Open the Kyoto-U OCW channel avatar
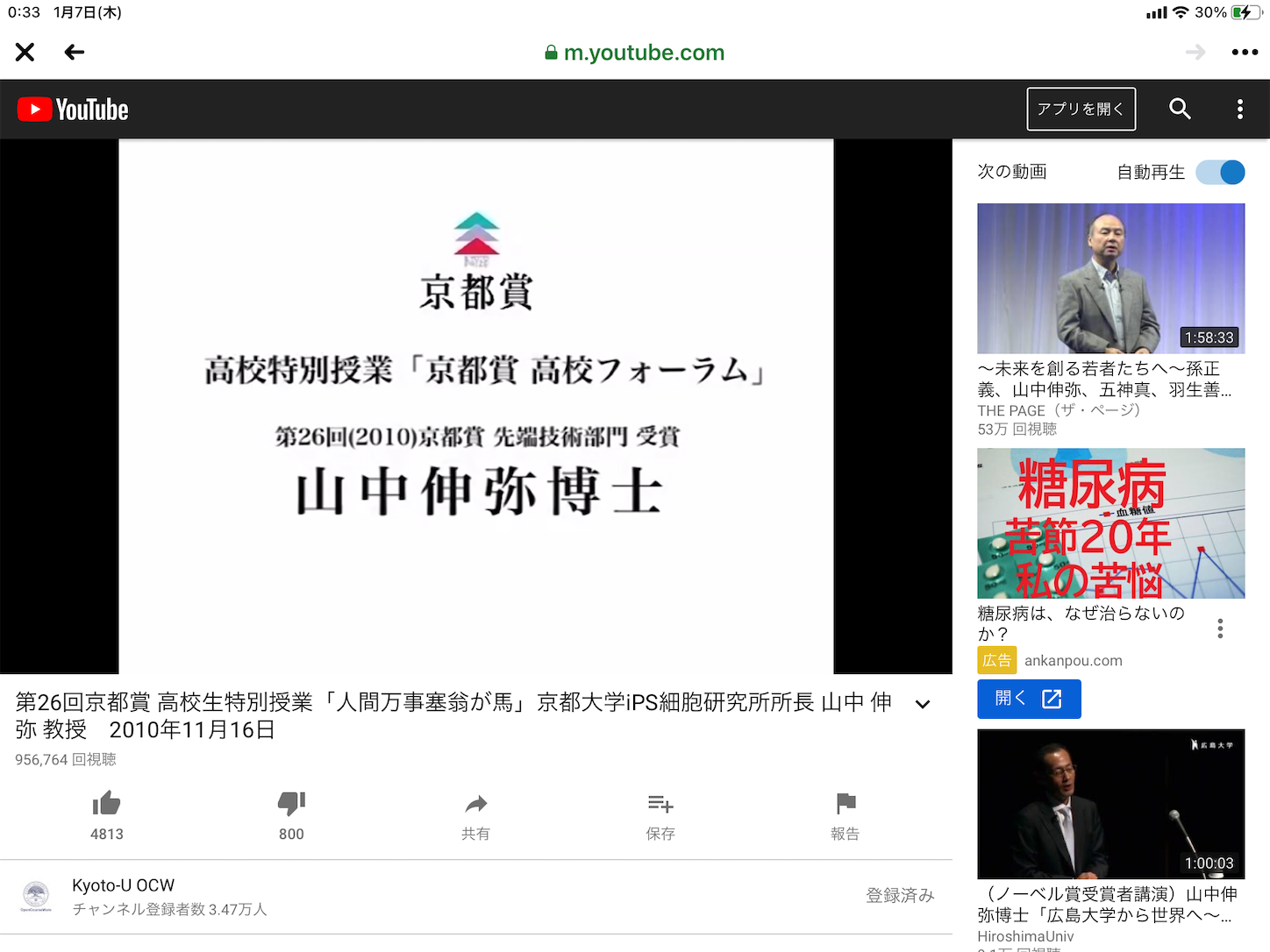1270x952 pixels. tap(36, 896)
